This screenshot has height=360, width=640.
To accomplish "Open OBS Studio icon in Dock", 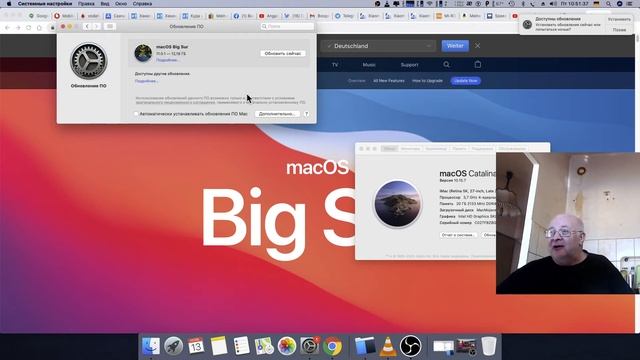I will (410, 346).
